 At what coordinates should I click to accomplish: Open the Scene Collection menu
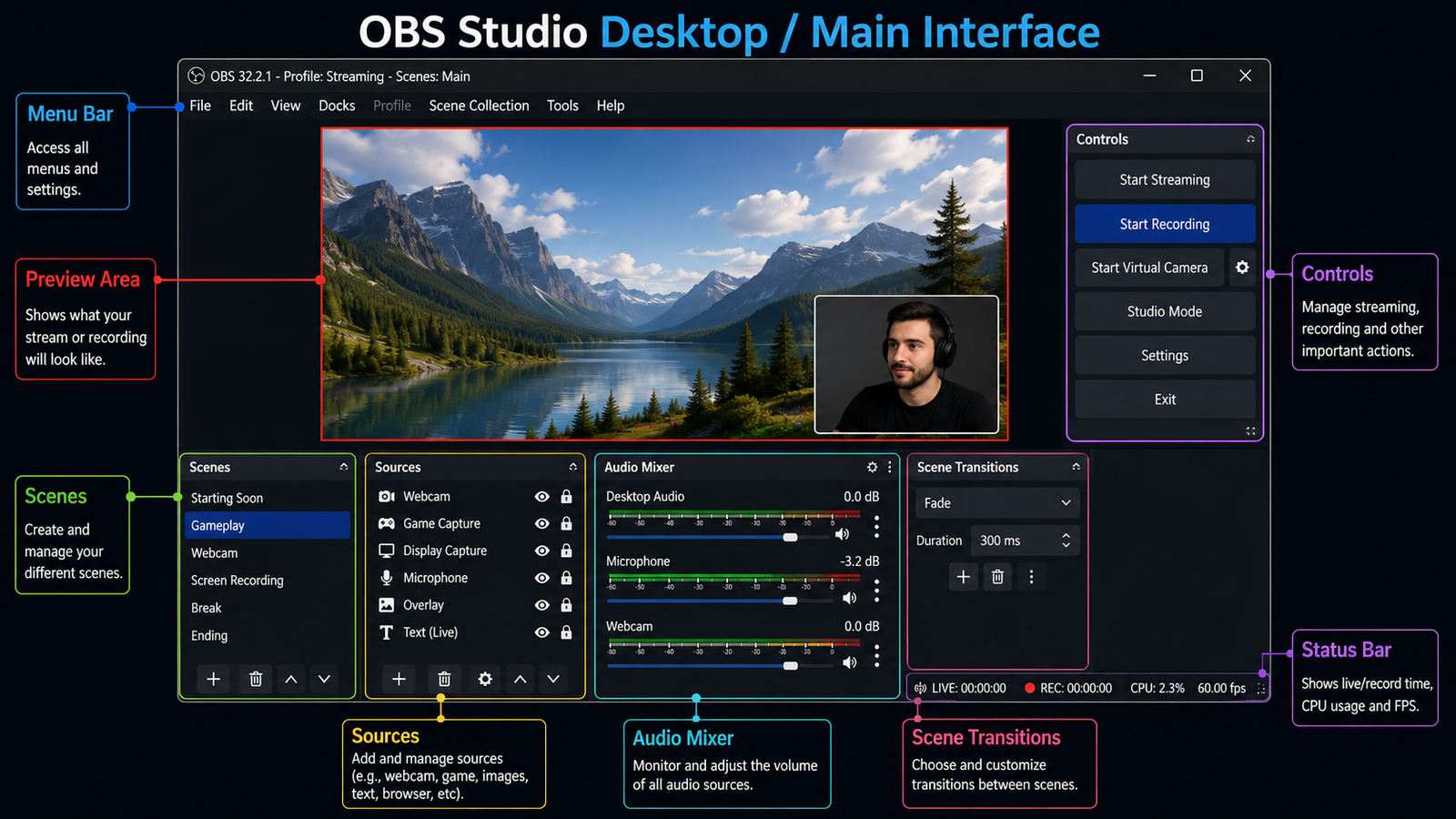pyautogui.click(x=479, y=106)
